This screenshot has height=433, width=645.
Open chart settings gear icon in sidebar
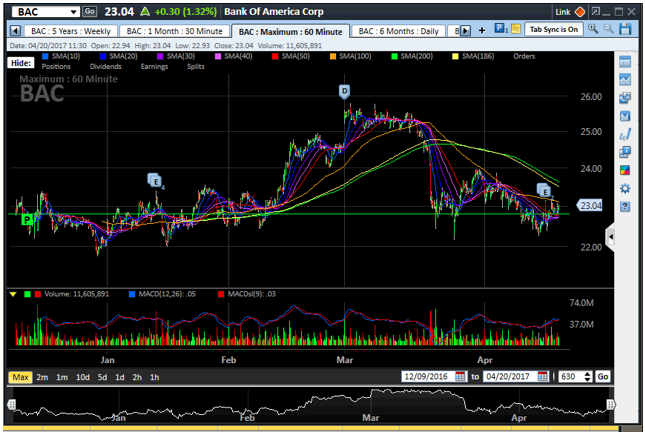tap(625, 188)
